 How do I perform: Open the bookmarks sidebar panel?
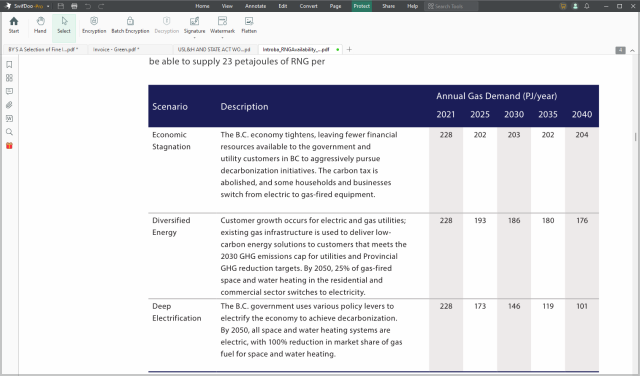pos(9,65)
